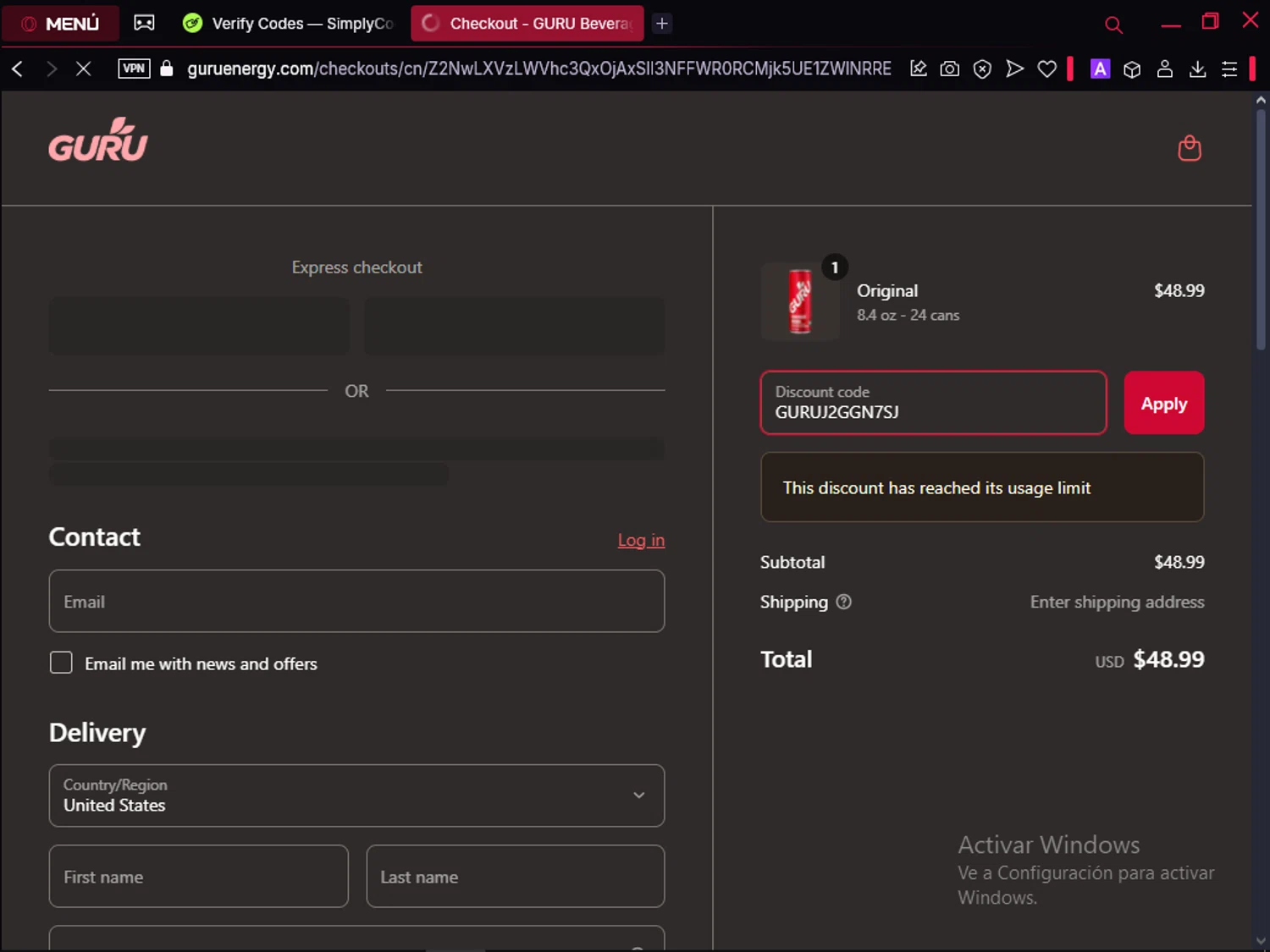Viewport: 1270px width, 952px height.
Task: Open the ad blocker shield icon
Action: coord(982,69)
